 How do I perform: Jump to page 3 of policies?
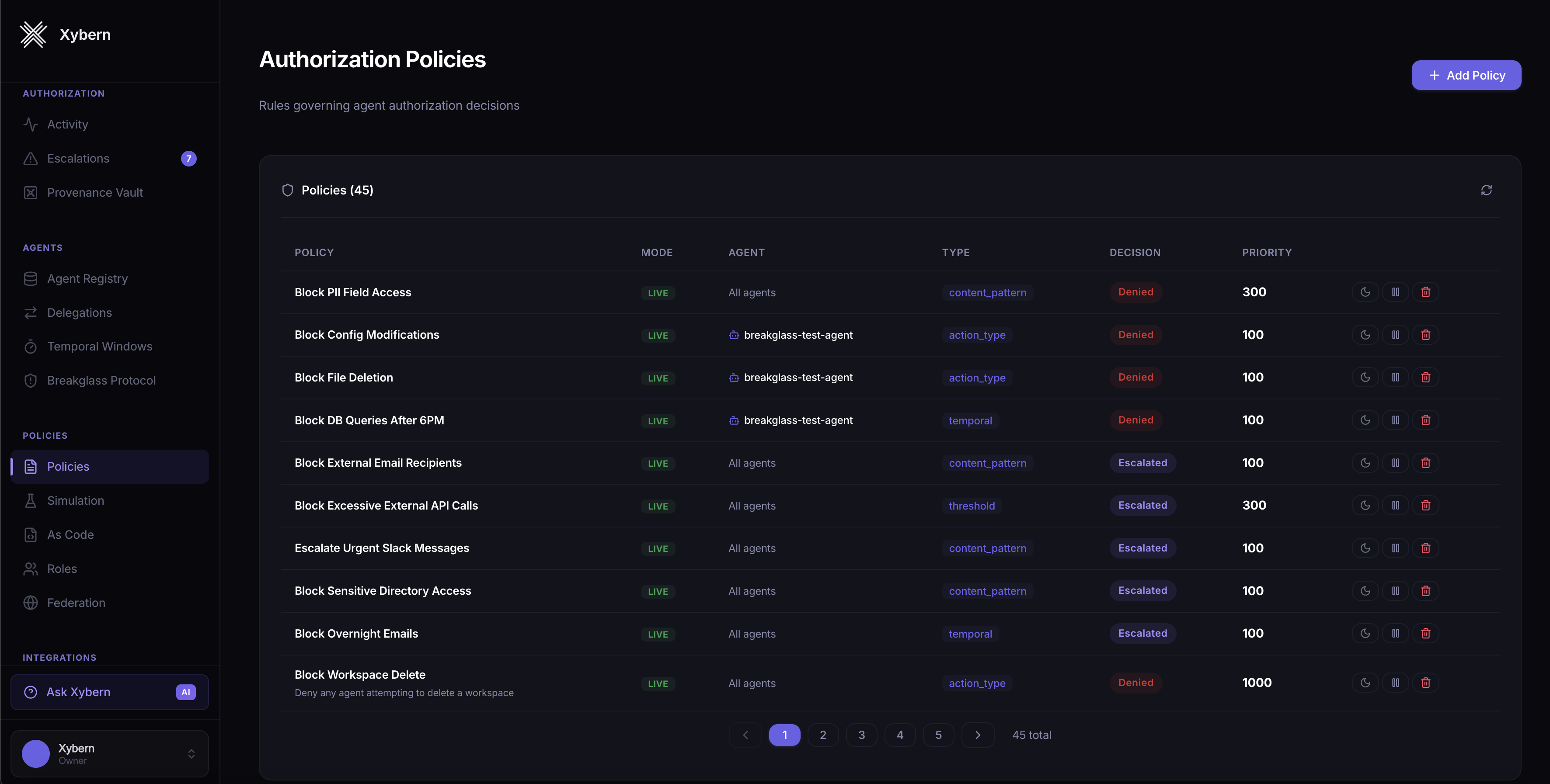coord(861,735)
